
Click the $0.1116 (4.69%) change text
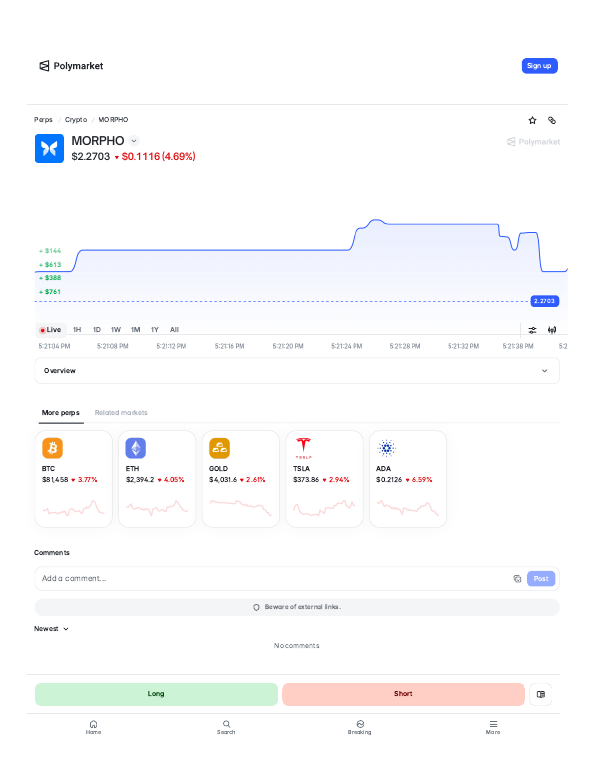(158, 157)
